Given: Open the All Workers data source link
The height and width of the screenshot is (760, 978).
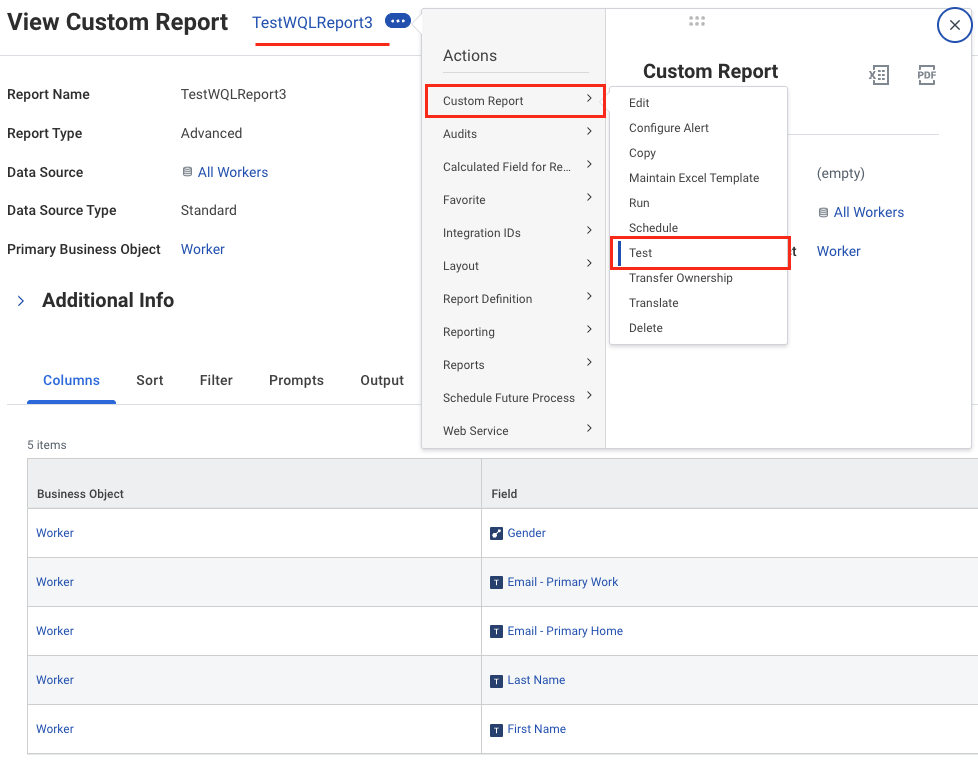Looking at the screenshot, I should point(232,172).
